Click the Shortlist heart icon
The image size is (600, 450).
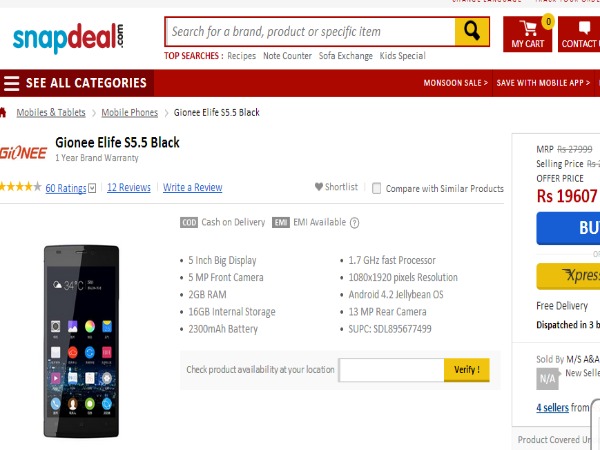click(x=318, y=187)
